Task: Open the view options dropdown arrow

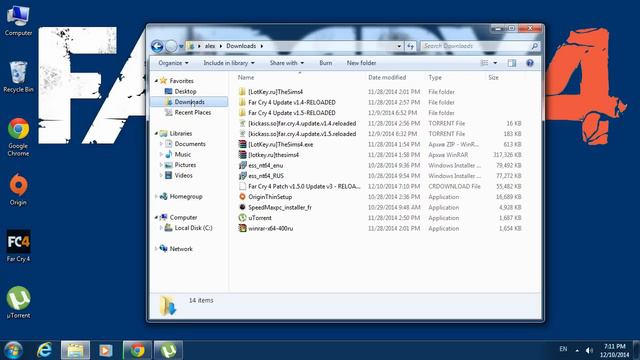Action: point(495,63)
